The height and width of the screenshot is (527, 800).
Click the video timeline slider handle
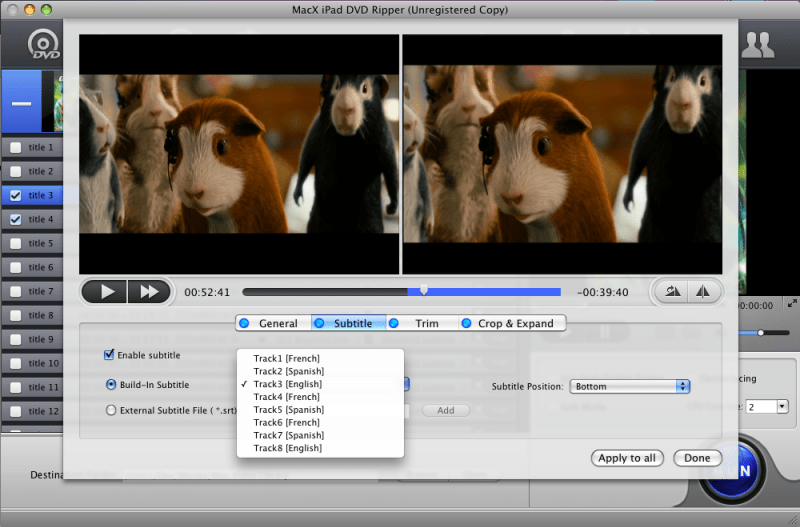click(423, 290)
